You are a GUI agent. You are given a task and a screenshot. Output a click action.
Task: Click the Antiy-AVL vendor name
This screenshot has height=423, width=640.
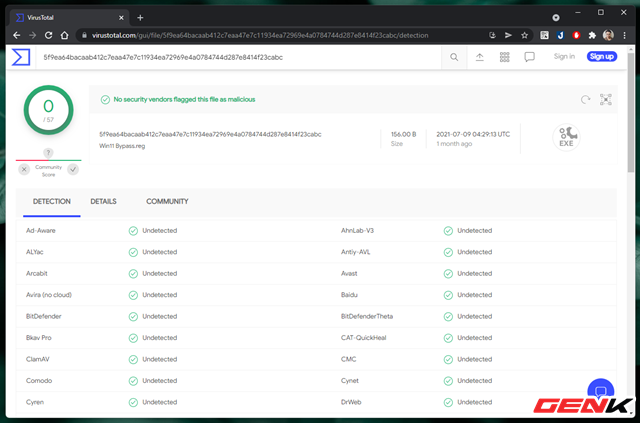(x=356, y=252)
